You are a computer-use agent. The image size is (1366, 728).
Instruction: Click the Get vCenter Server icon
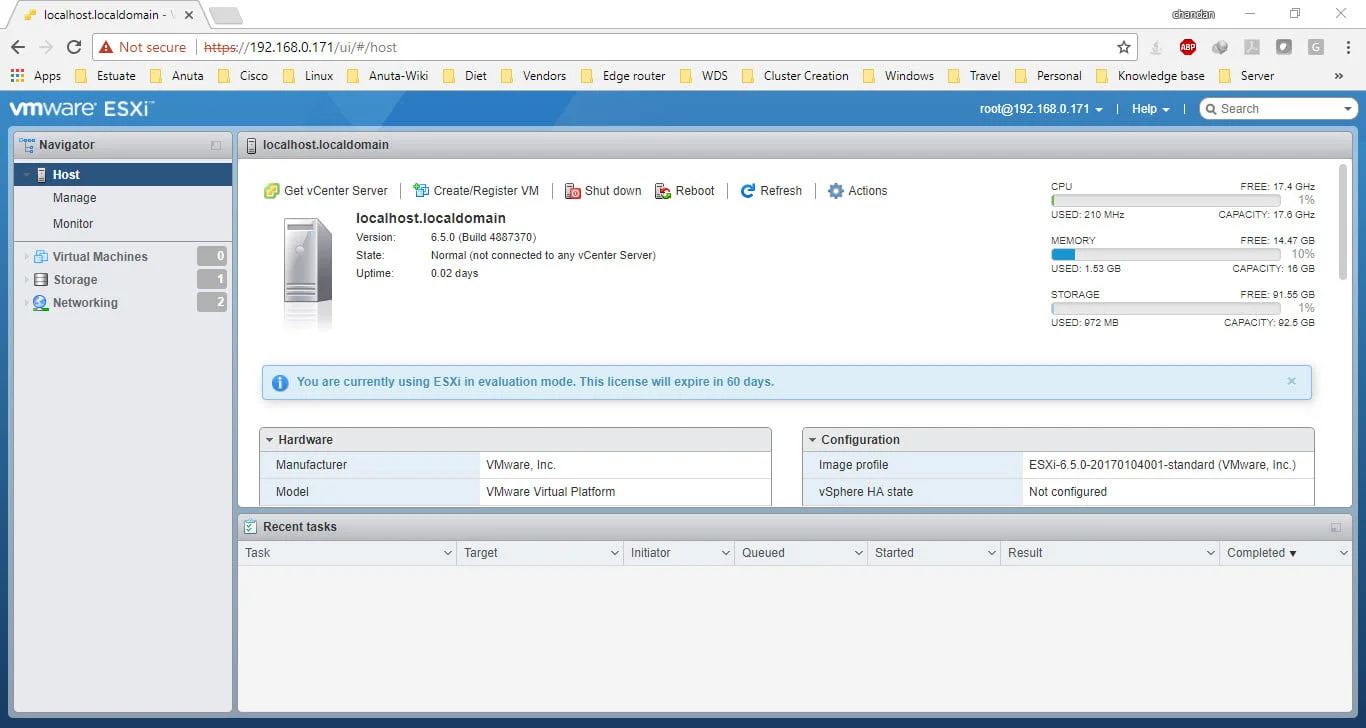pyautogui.click(x=271, y=191)
